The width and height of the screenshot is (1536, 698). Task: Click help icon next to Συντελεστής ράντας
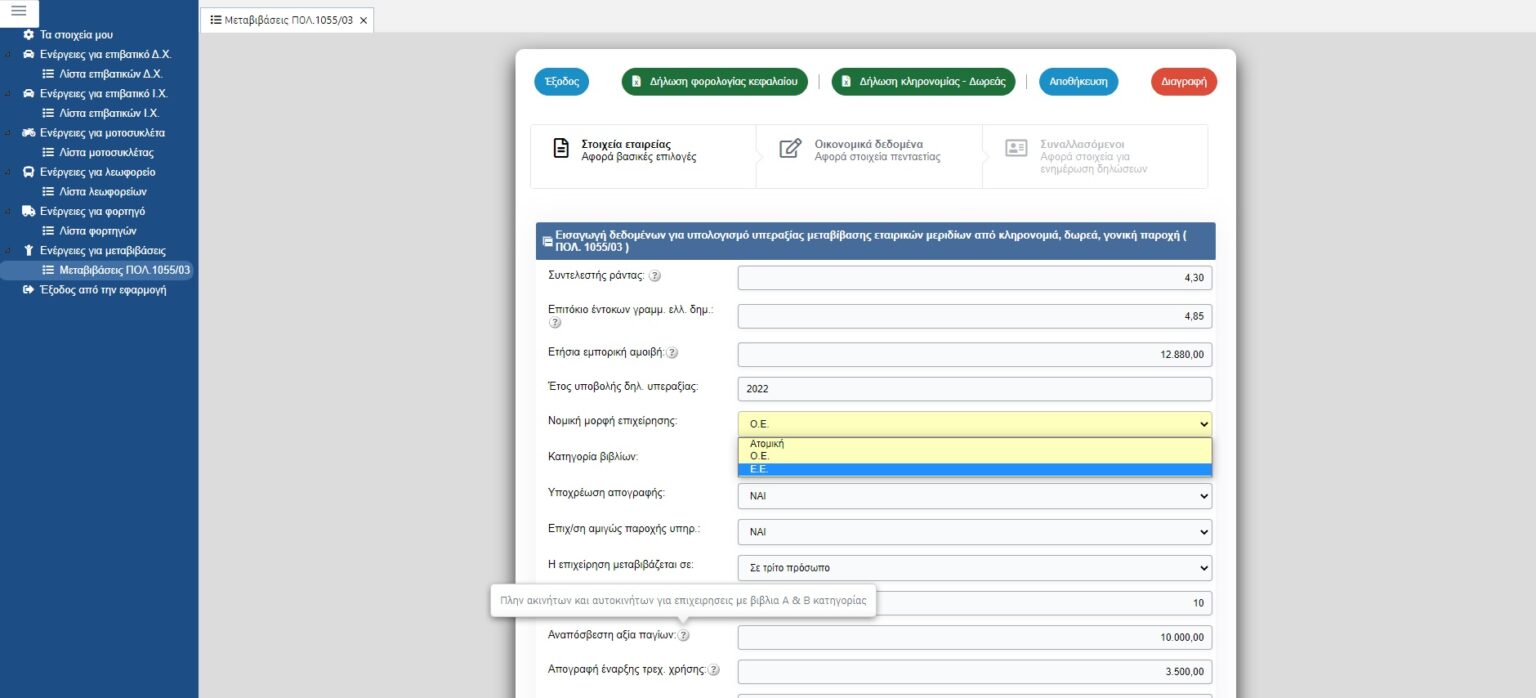655,277
